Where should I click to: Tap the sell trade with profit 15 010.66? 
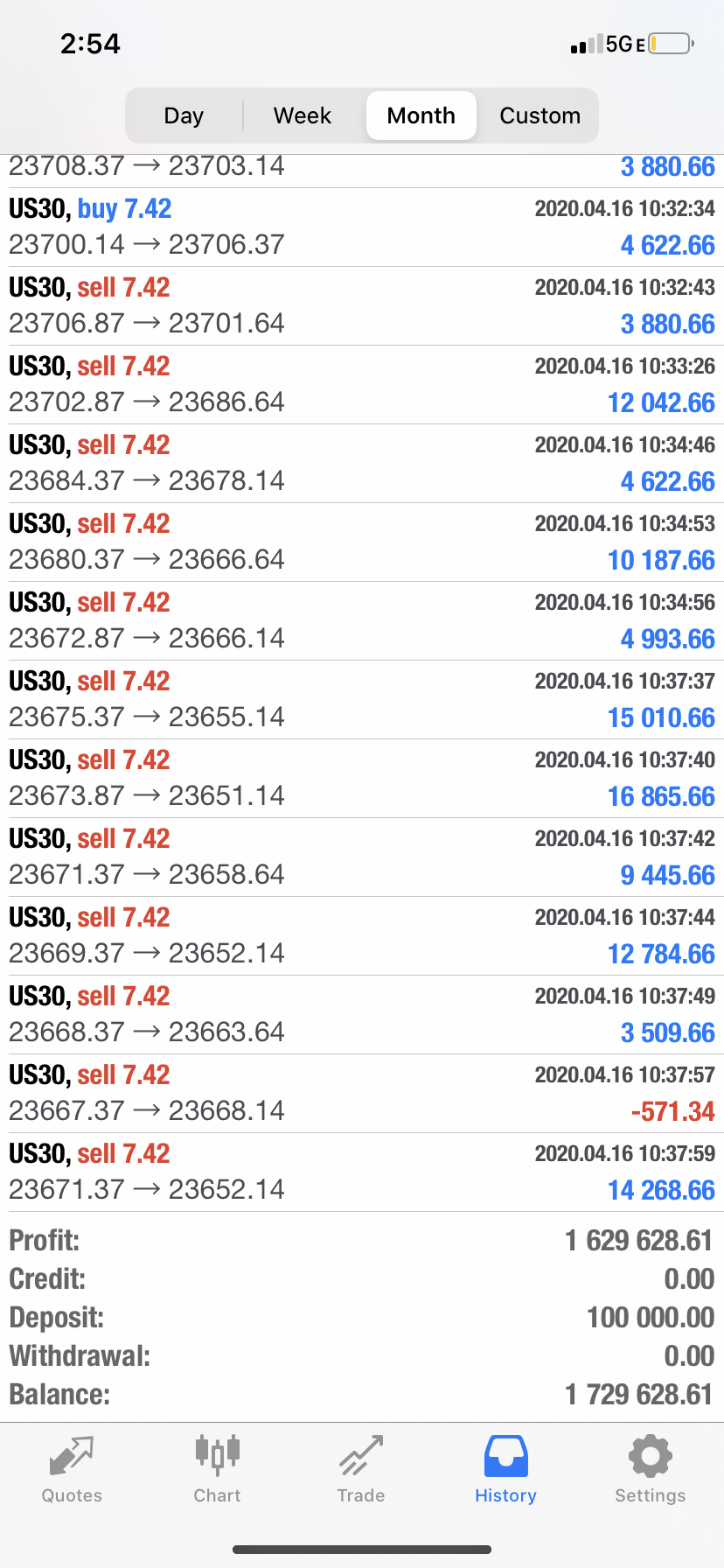362,700
